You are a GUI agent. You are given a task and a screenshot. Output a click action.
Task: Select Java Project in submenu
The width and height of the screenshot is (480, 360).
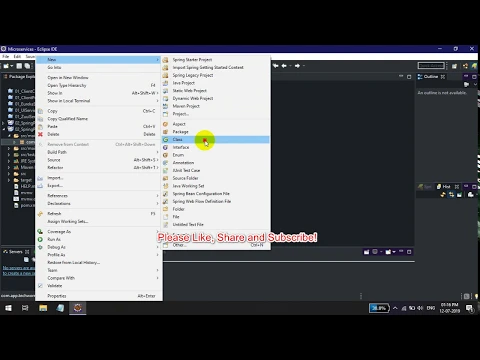pos(215,83)
